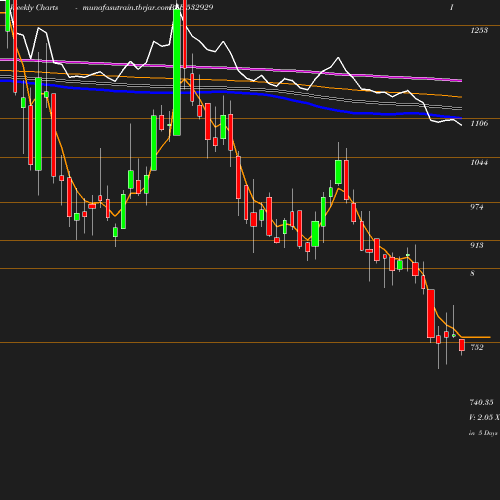Select the volume text 'V: 2.05 X'
Viewport: 500px width, 500px height.
click(x=484, y=417)
